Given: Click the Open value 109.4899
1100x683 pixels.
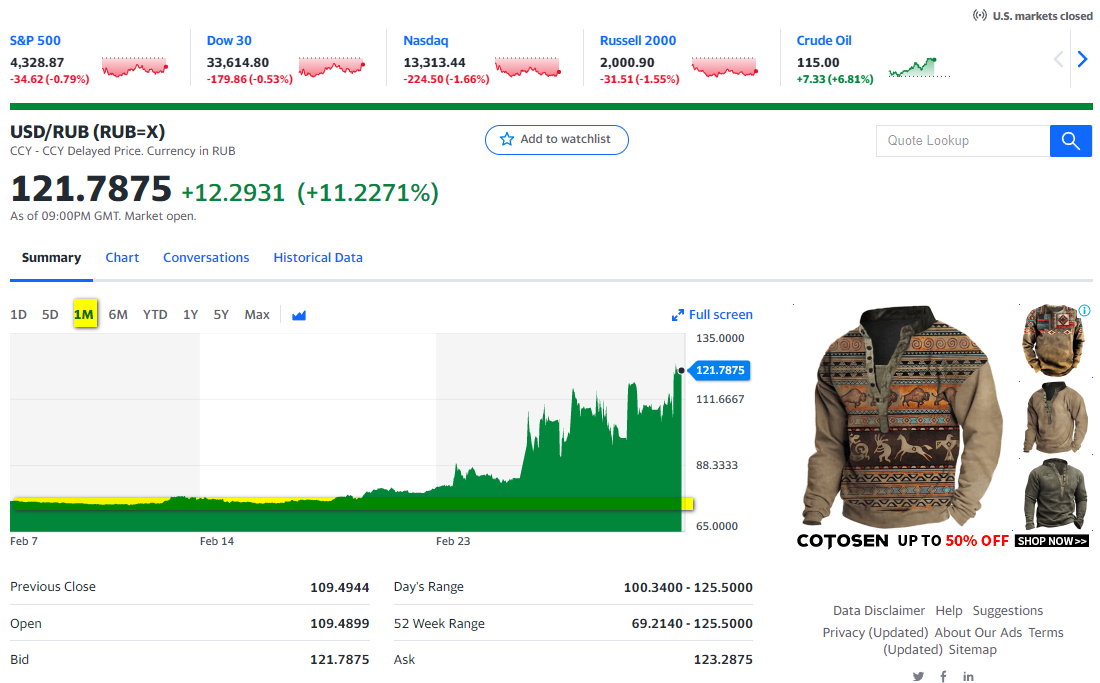Looking at the screenshot, I should (x=340, y=624).
